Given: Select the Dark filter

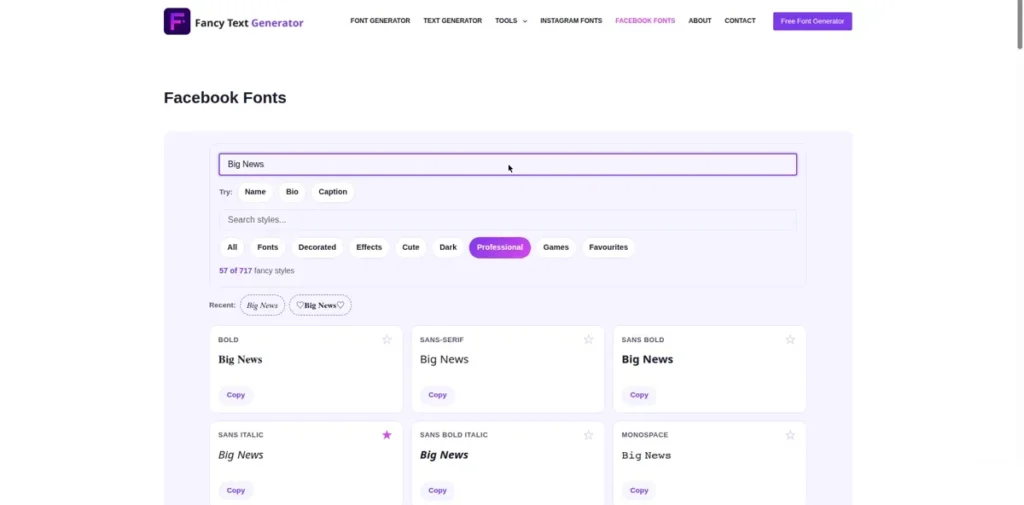Looking at the screenshot, I should [448, 248].
